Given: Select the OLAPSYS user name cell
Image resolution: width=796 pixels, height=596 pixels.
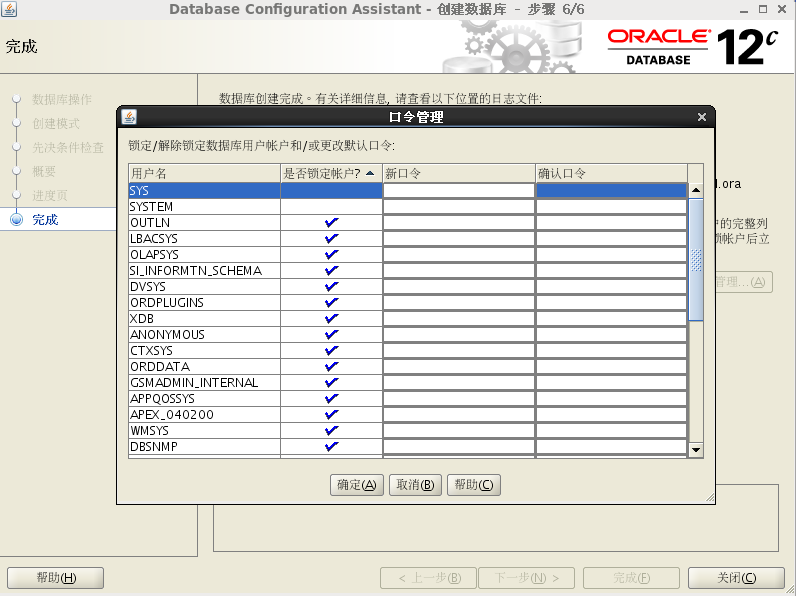Looking at the screenshot, I should tap(205, 254).
